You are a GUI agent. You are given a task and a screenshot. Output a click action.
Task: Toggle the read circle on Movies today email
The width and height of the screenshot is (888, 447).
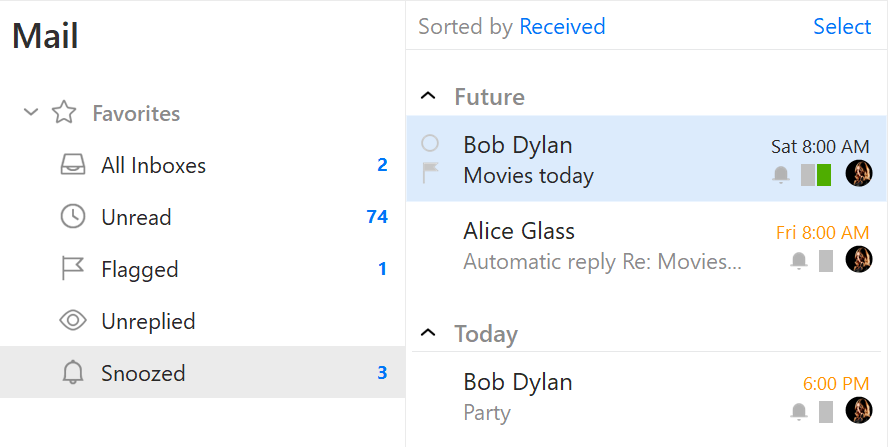click(430, 143)
